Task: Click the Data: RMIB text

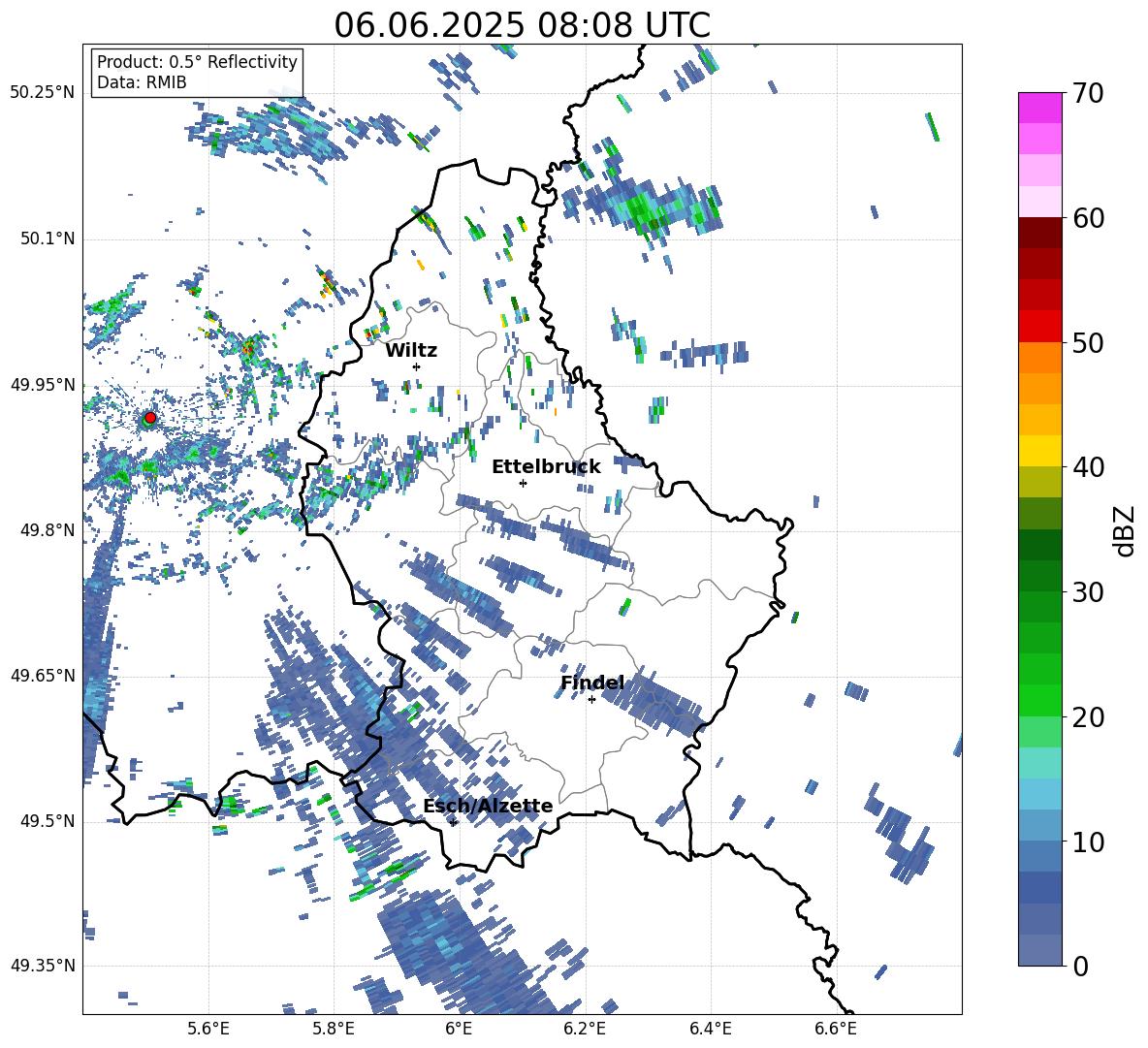Action: click(x=142, y=82)
